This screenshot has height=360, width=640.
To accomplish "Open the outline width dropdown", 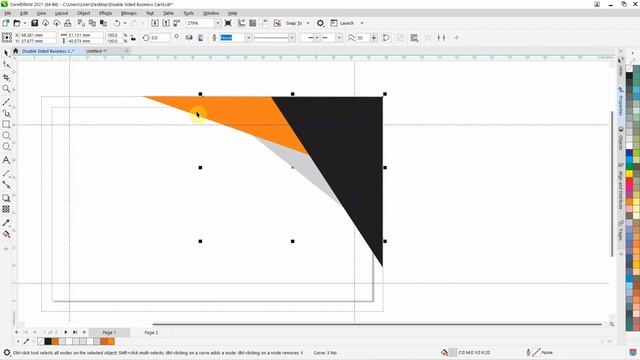I will [248, 38].
